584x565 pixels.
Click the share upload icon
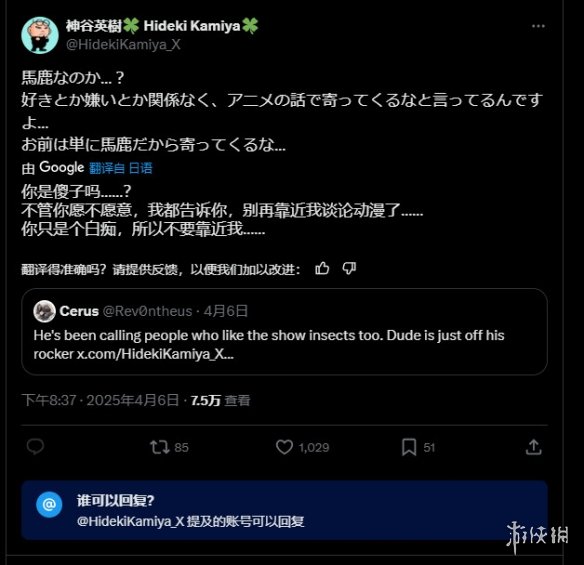[533, 447]
